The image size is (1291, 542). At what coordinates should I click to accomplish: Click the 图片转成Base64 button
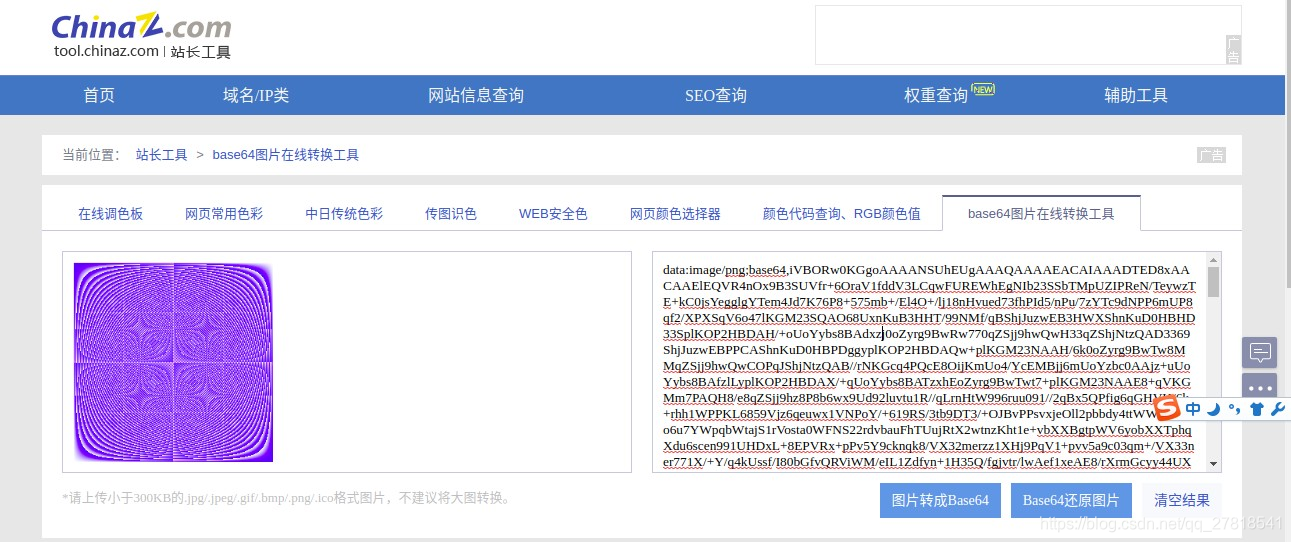[940, 501]
